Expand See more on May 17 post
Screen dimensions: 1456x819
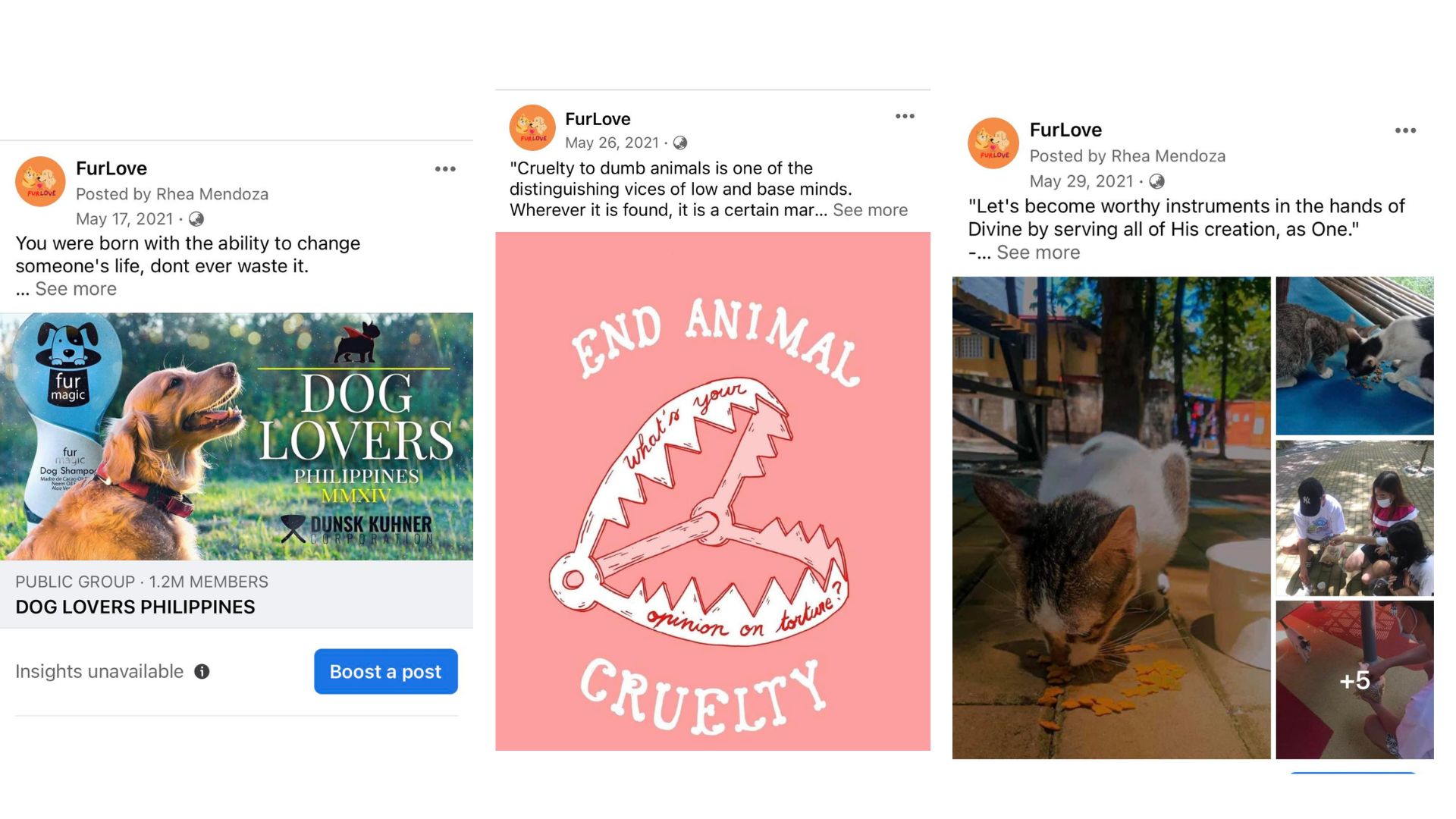pyautogui.click(x=76, y=289)
